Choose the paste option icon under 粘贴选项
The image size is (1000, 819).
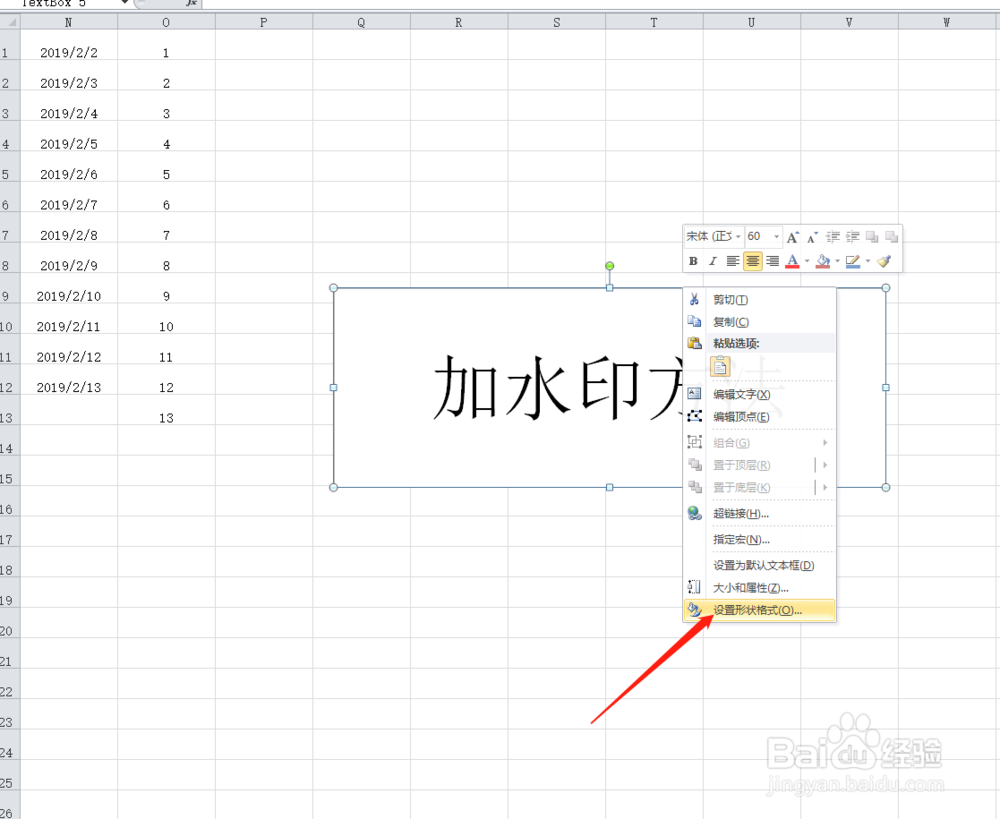pos(721,366)
